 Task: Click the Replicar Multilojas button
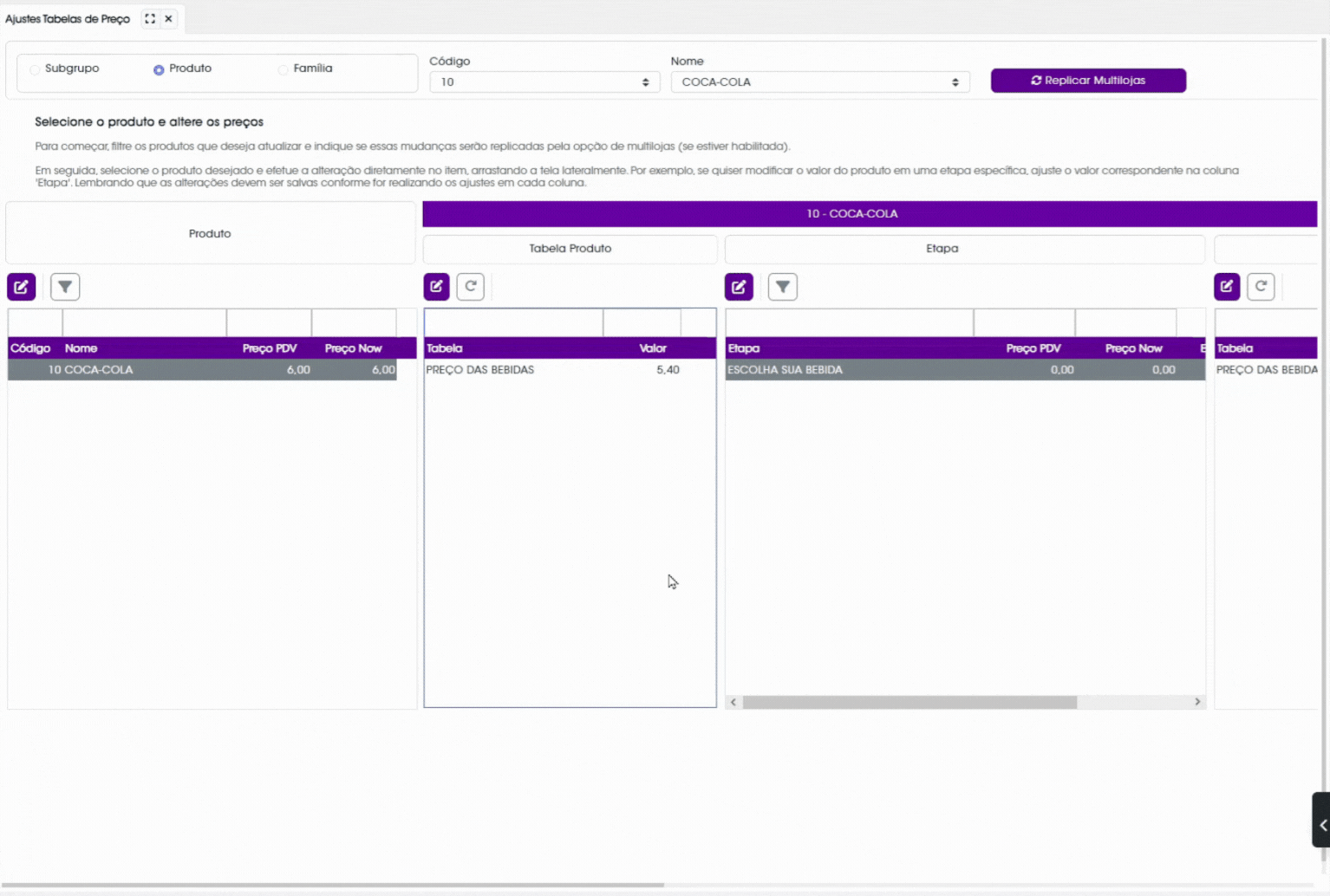(x=1088, y=81)
